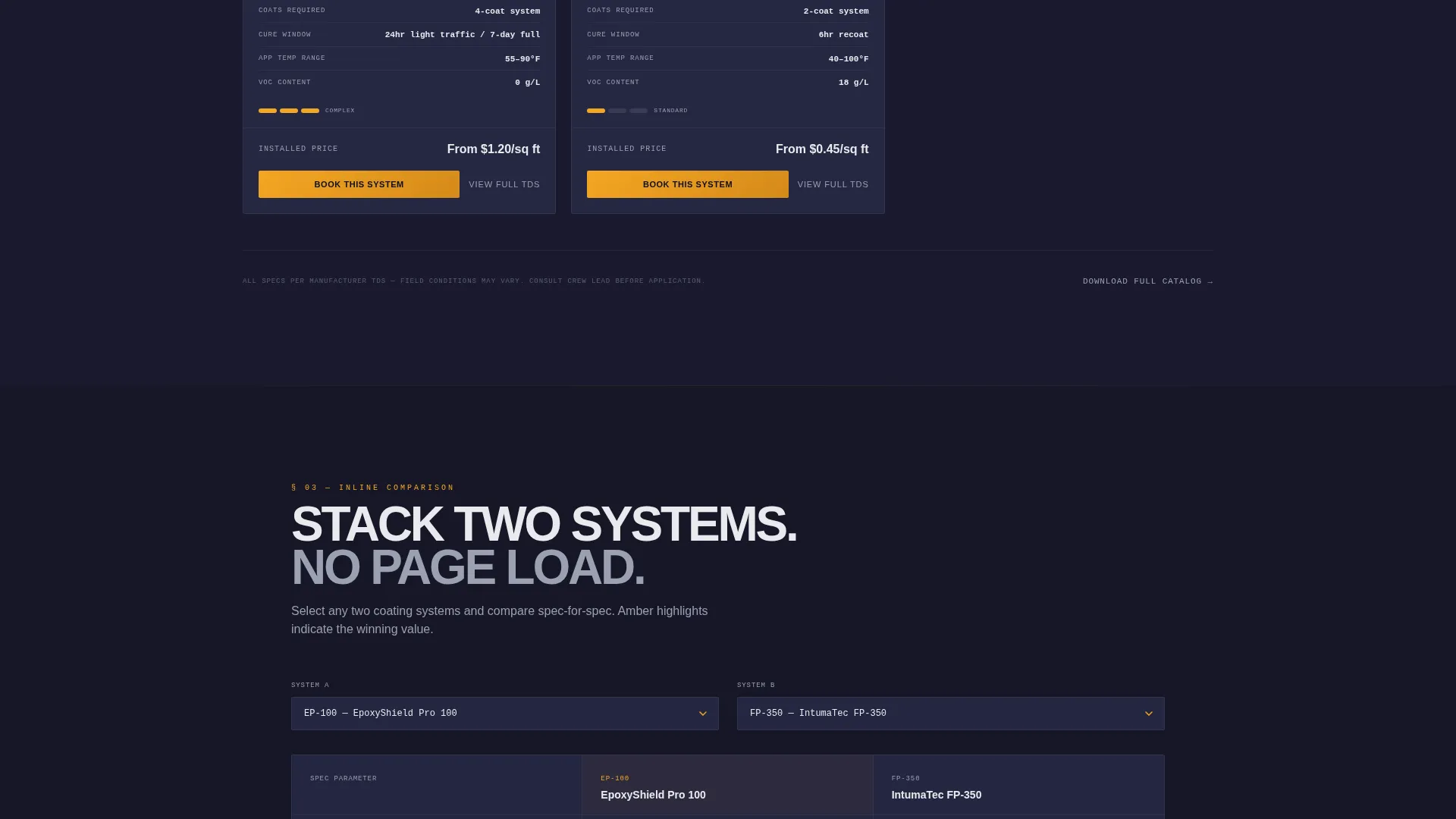Click the '2-coat system' value
Image resolution: width=1456 pixels, height=819 pixels.
click(836, 11)
